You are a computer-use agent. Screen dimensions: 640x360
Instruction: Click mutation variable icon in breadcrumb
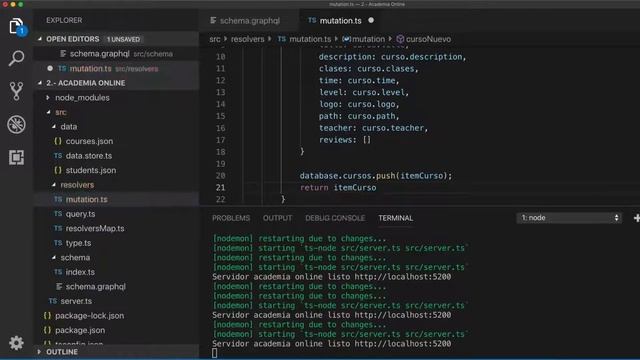[347, 39]
